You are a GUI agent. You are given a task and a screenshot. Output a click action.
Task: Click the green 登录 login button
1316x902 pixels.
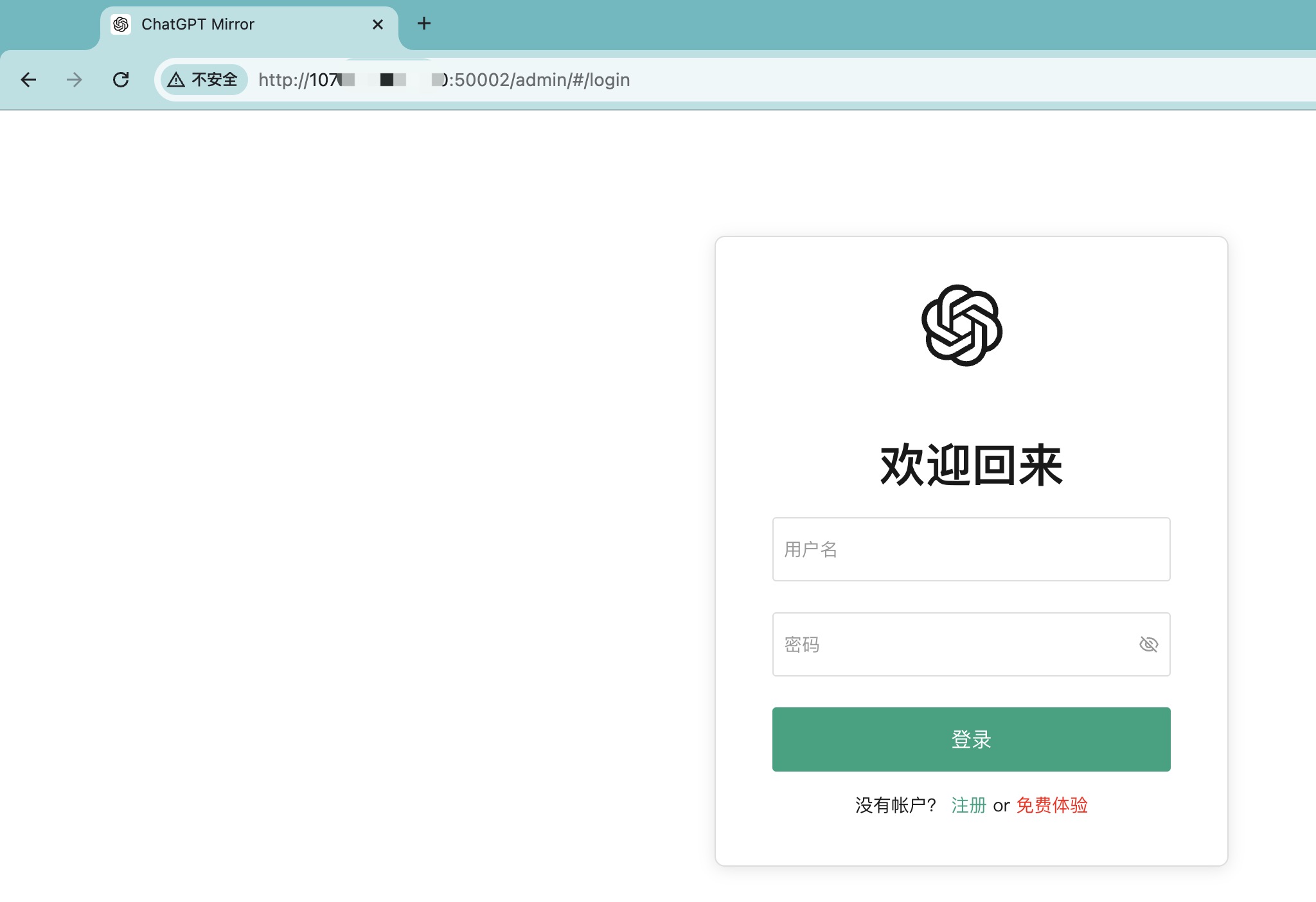(971, 739)
